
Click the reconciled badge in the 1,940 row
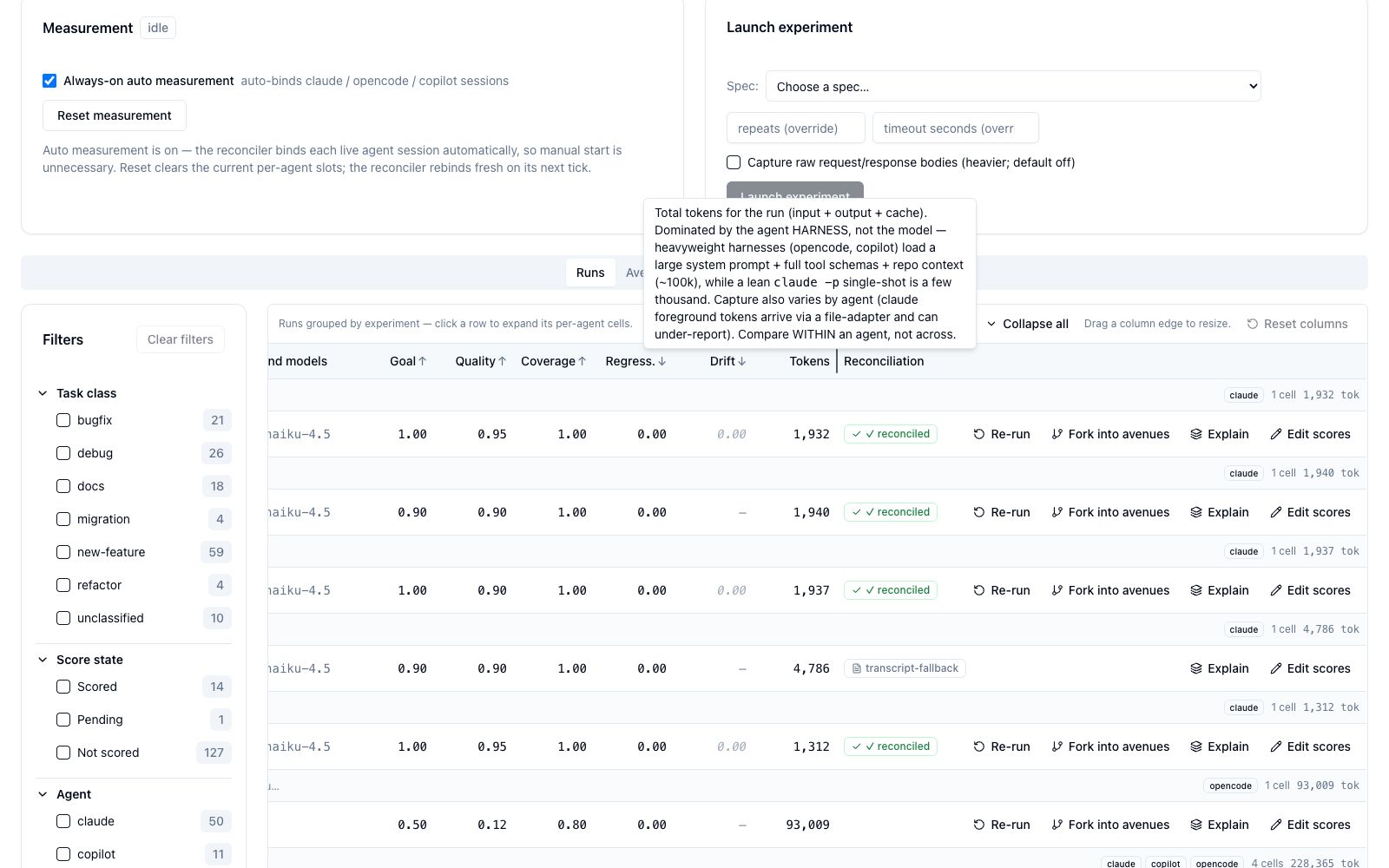pos(891,512)
